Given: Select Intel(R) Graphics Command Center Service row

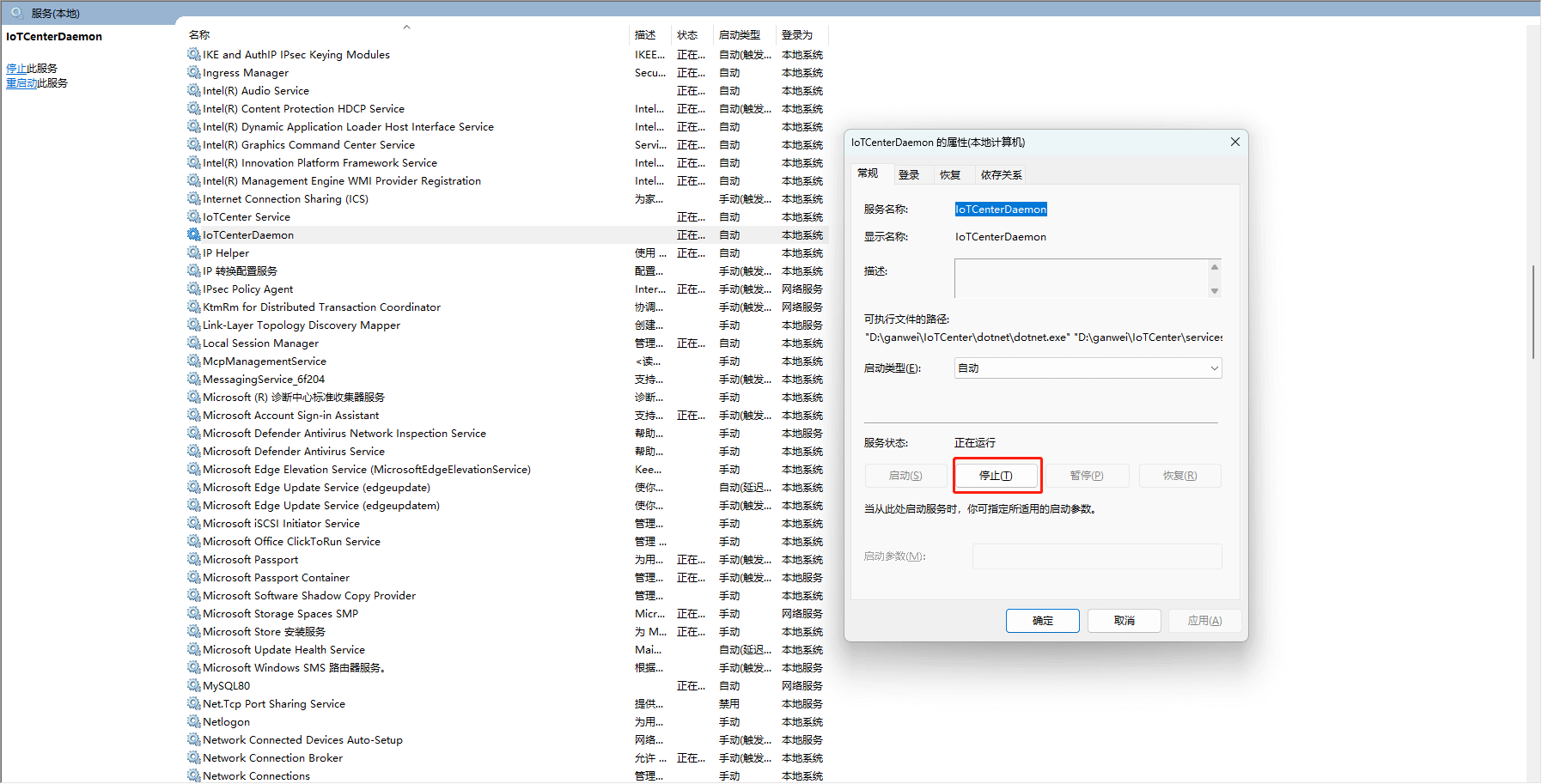Looking at the screenshot, I should pyautogui.click(x=507, y=144).
